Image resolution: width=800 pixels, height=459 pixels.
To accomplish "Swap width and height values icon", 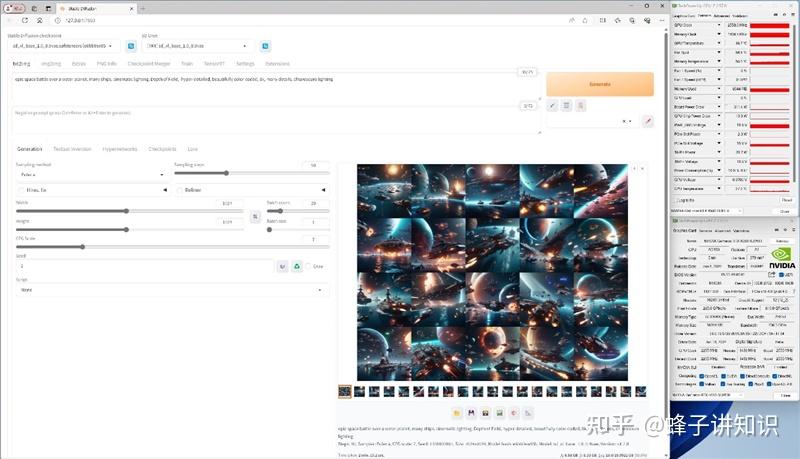I will [255, 217].
